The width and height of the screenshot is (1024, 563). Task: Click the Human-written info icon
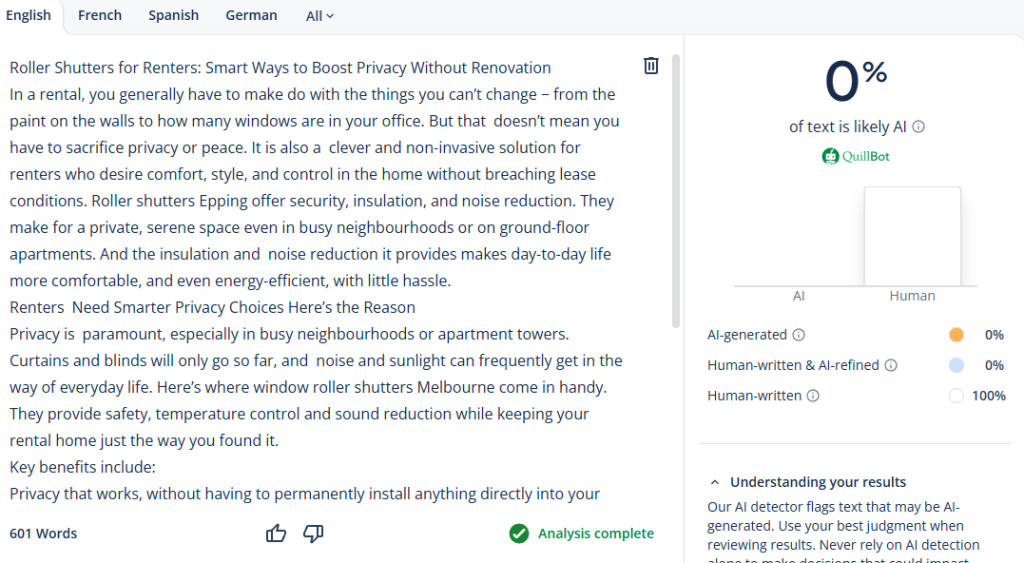tap(813, 396)
